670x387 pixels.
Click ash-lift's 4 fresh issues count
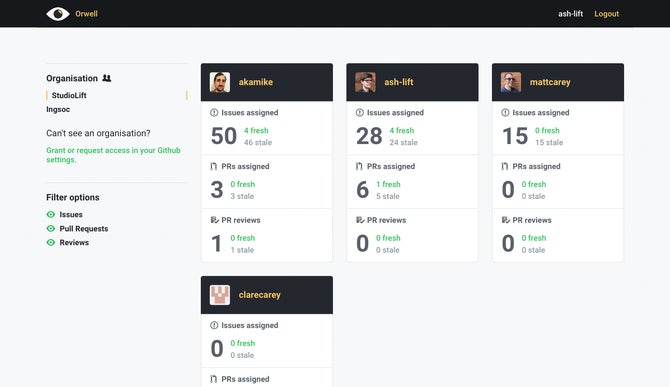pos(402,130)
